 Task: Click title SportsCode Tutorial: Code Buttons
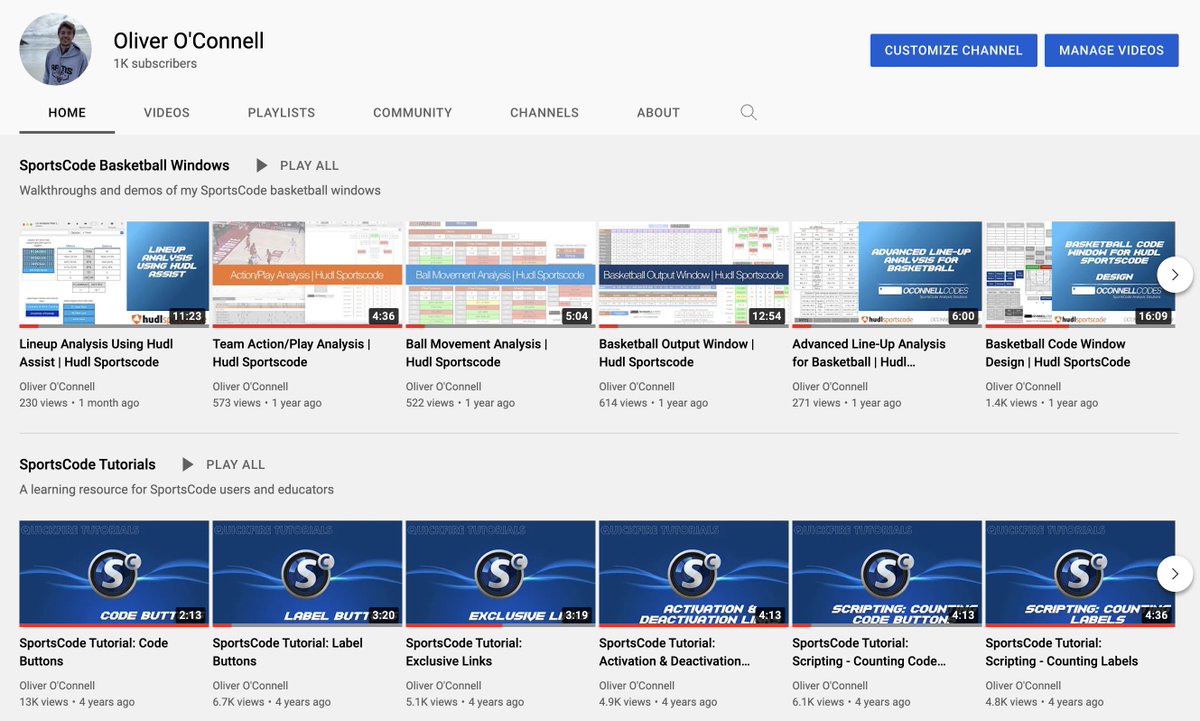[x=94, y=652]
